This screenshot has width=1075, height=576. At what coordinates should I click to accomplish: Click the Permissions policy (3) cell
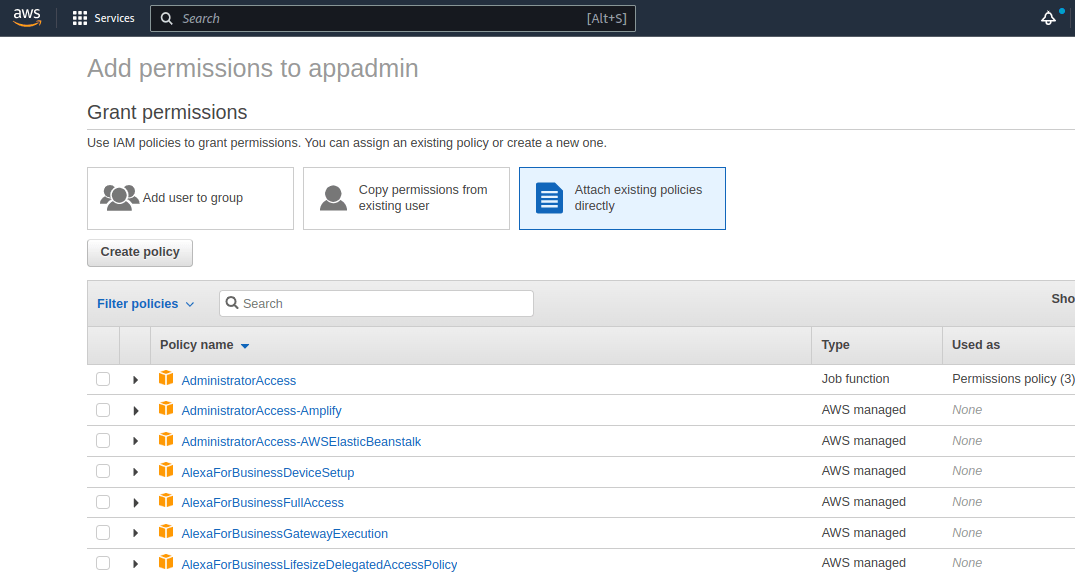1013,379
